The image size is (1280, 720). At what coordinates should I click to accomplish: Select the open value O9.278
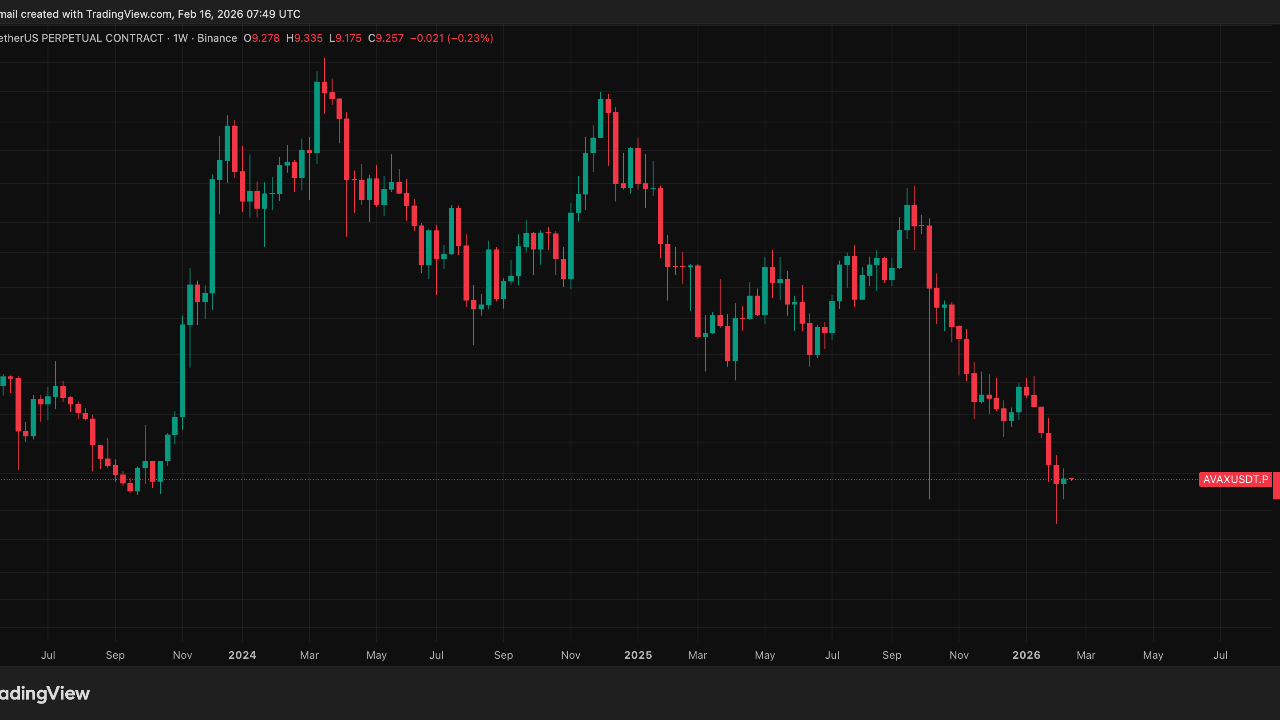[x=262, y=38]
